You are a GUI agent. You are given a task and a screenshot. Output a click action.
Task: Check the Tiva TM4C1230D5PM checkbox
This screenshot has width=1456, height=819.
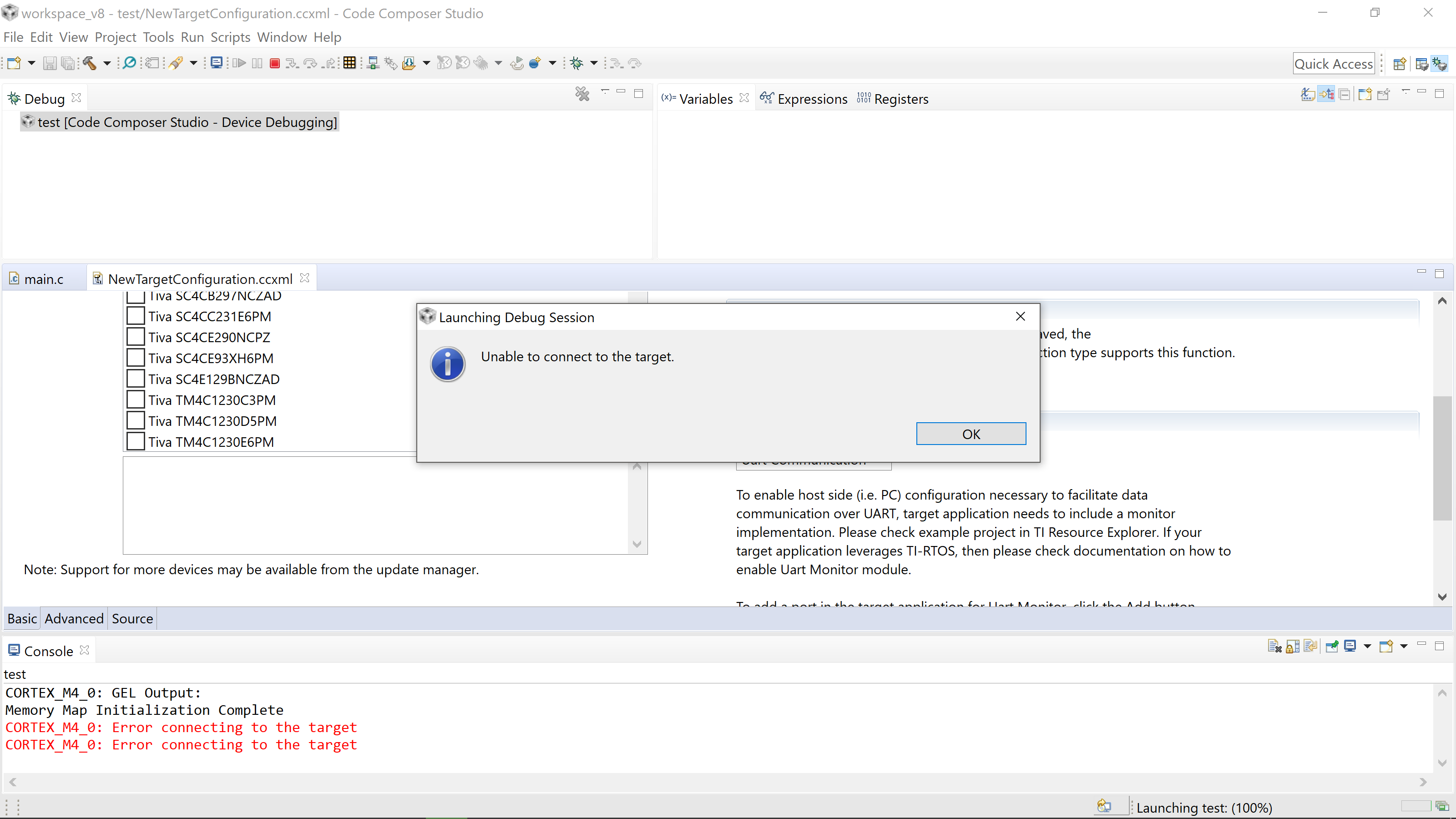coord(136,420)
